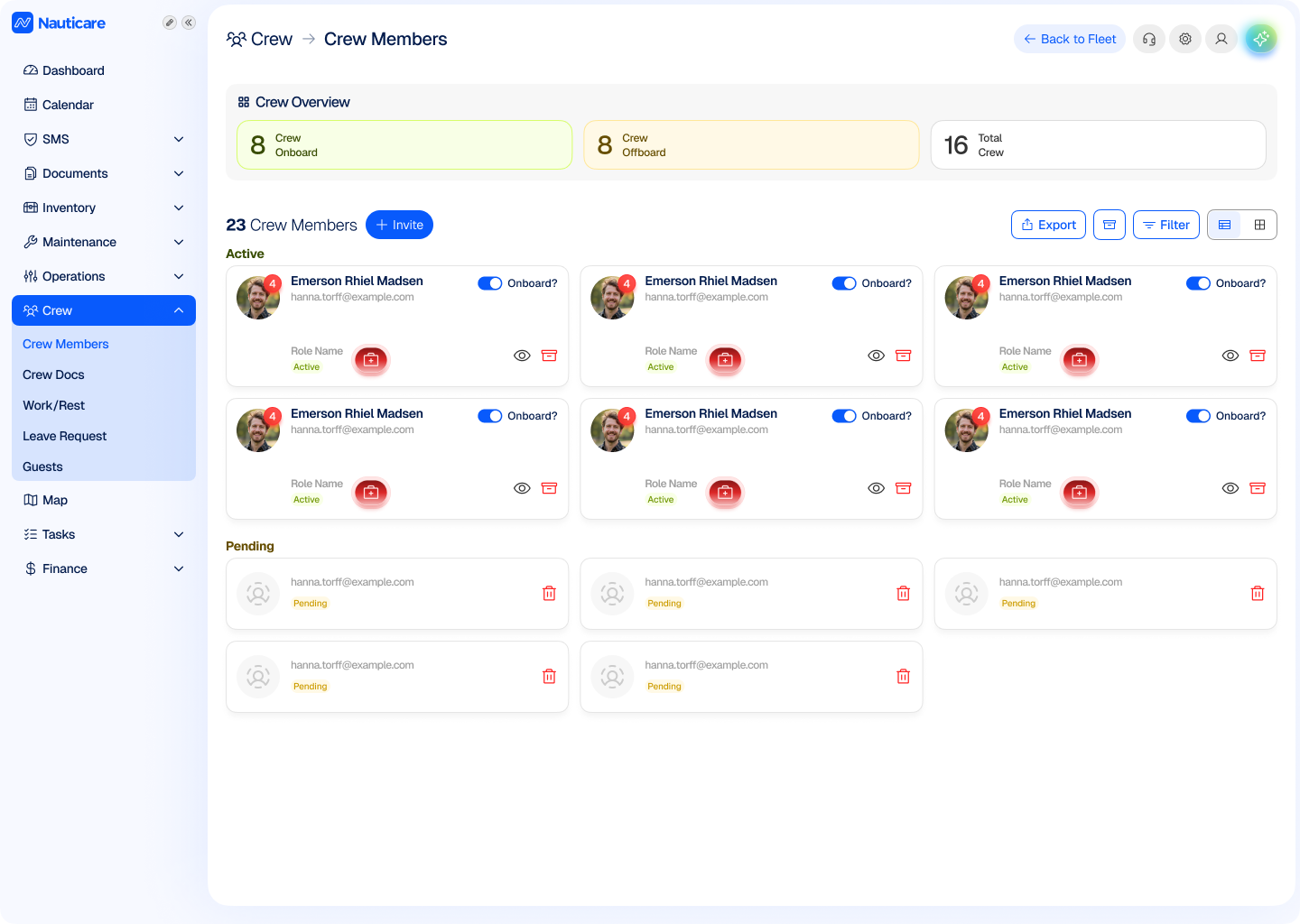Click the Crew breadcrumb link

coord(260,39)
